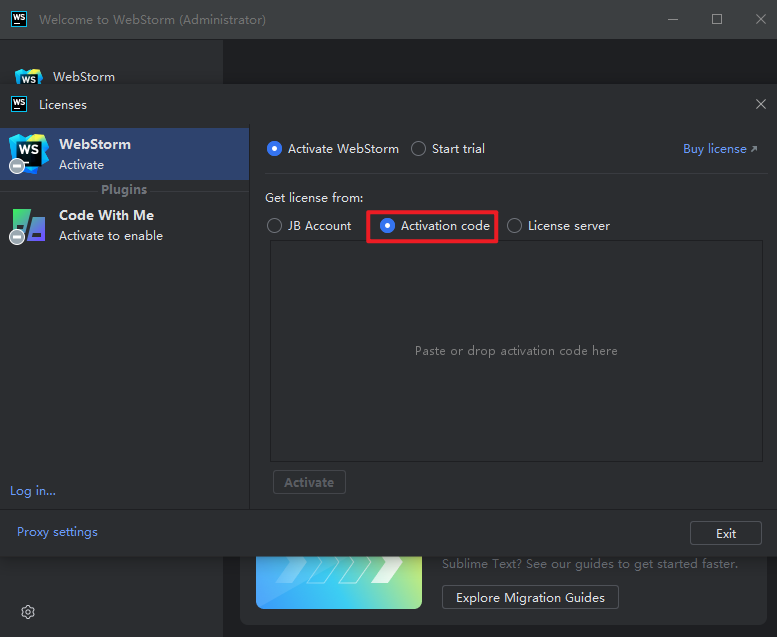The width and height of the screenshot is (777, 637).
Task: Click the 'Activate to enable' text under Code With Me
Action: click(x=111, y=236)
